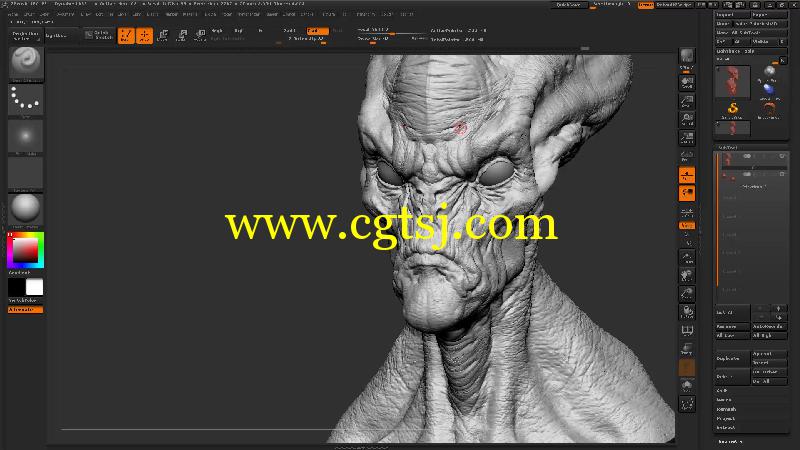Screen dimensions: 800x450
Task: Toggle Transp transparency mode
Action: point(687,349)
